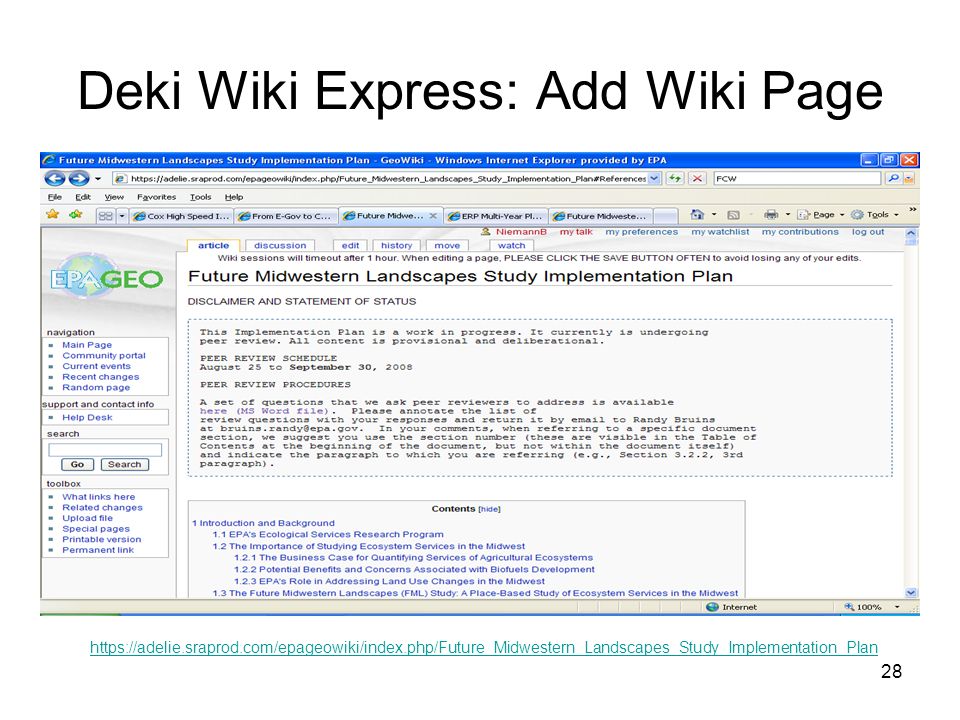This screenshot has height=720, width=960.
Task: Switch to the ERP Multi-Year Pl tab
Action: click(495, 216)
